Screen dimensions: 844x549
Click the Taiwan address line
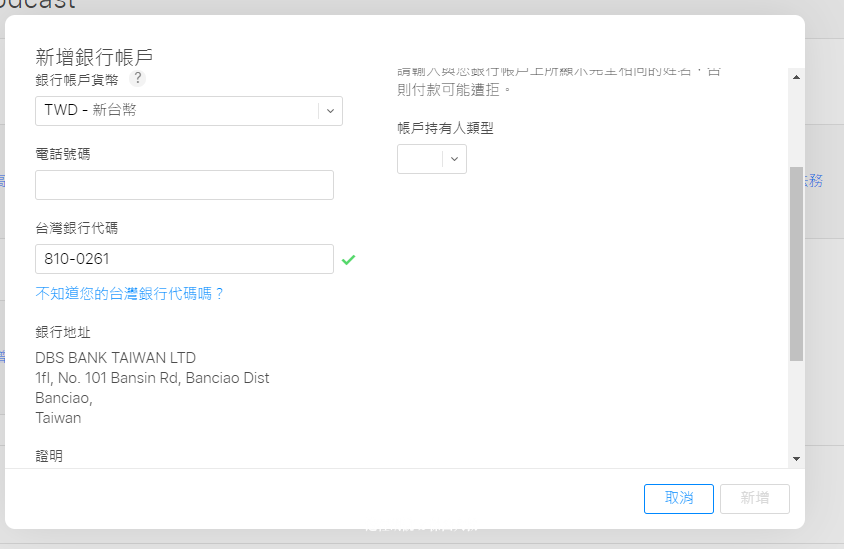click(58, 418)
